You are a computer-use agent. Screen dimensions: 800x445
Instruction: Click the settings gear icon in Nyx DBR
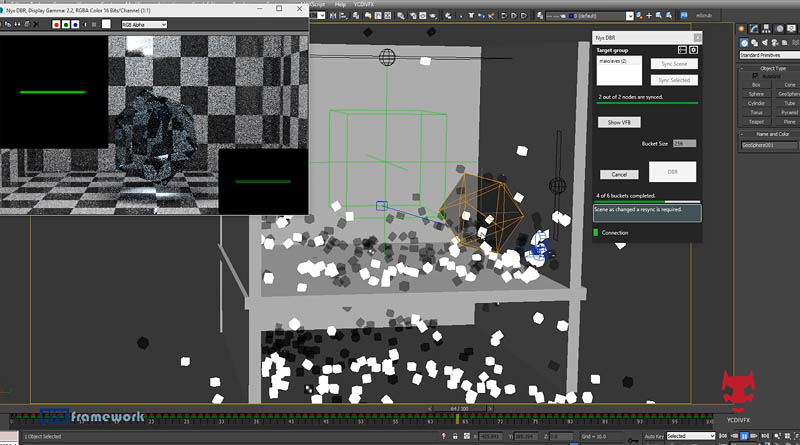694,49
